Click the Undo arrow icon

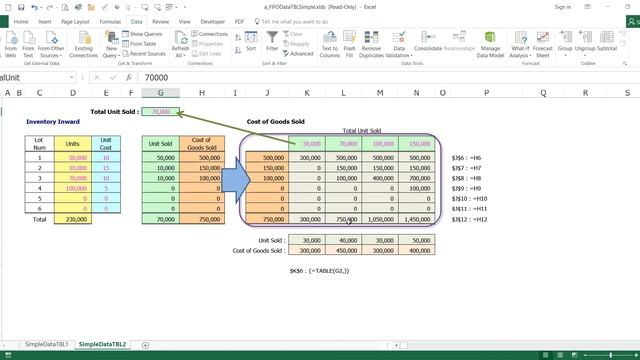[x=34, y=7]
